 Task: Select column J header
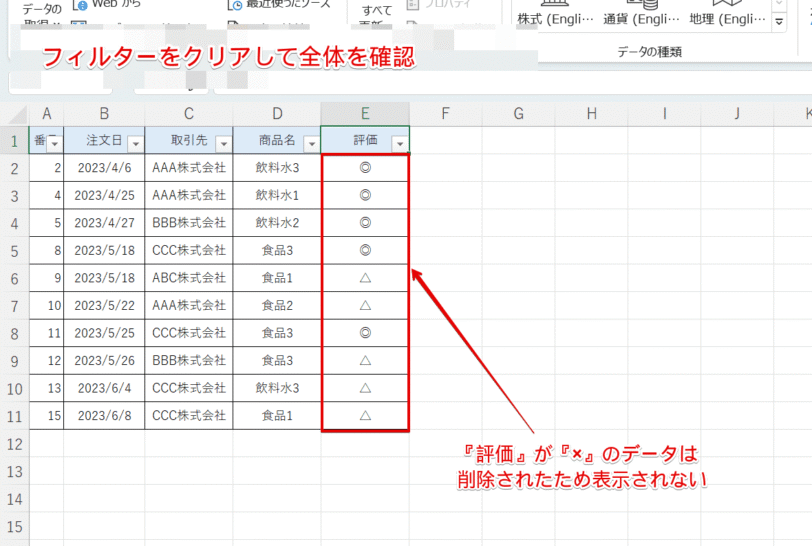point(737,114)
